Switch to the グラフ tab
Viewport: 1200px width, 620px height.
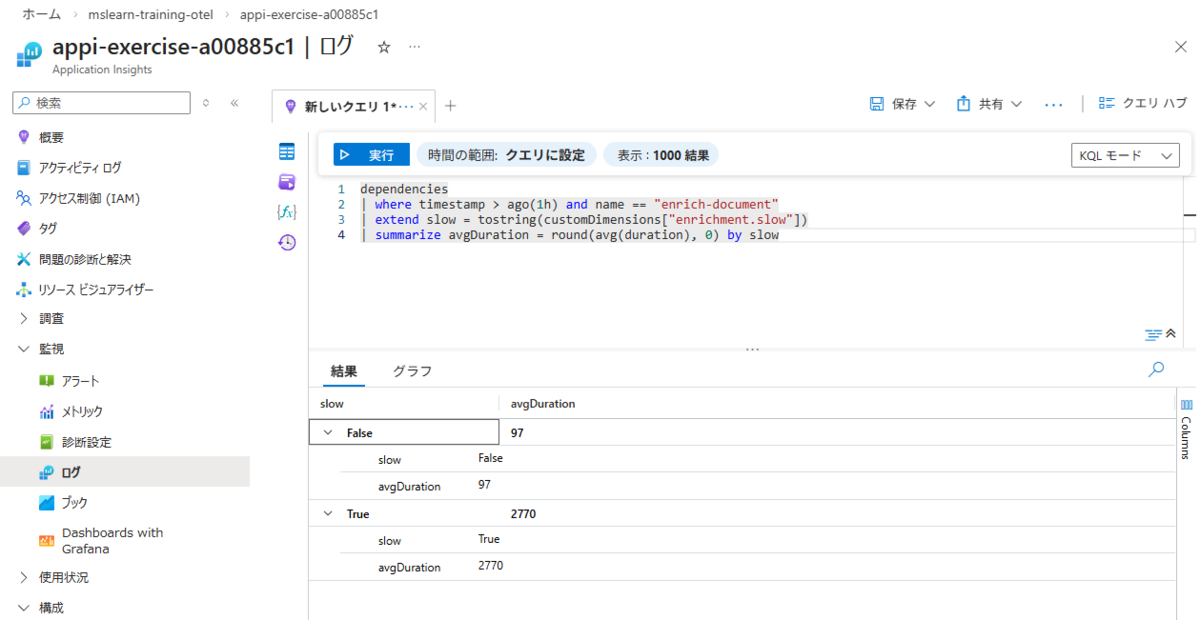(x=412, y=370)
